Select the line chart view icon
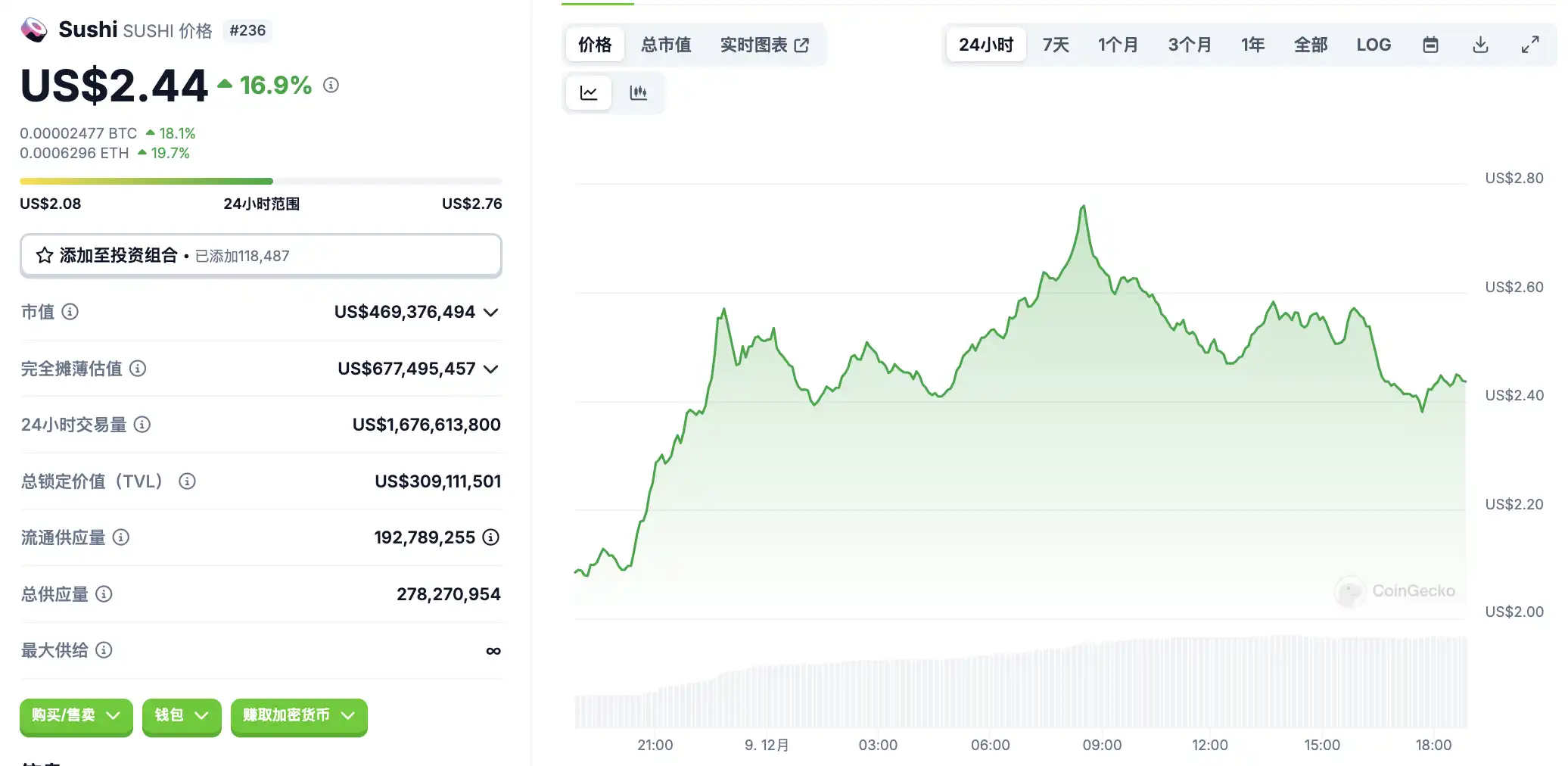 (589, 93)
